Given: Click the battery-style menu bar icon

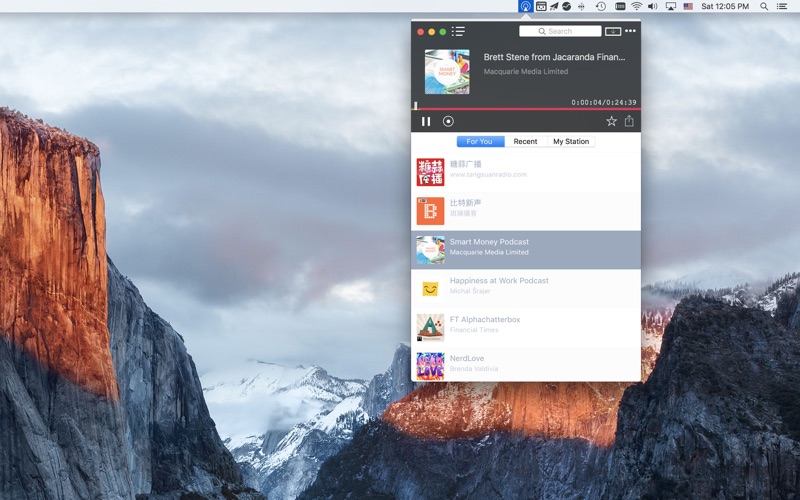Looking at the screenshot, I should [x=620, y=6].
